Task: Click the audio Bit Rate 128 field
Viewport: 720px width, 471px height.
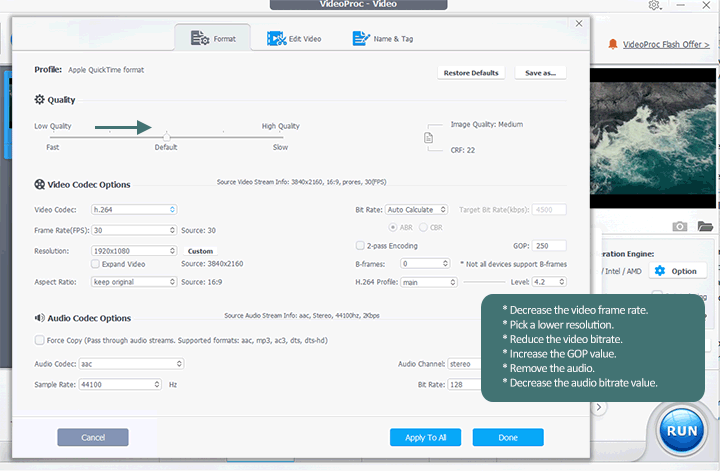Action: (464, 384)
